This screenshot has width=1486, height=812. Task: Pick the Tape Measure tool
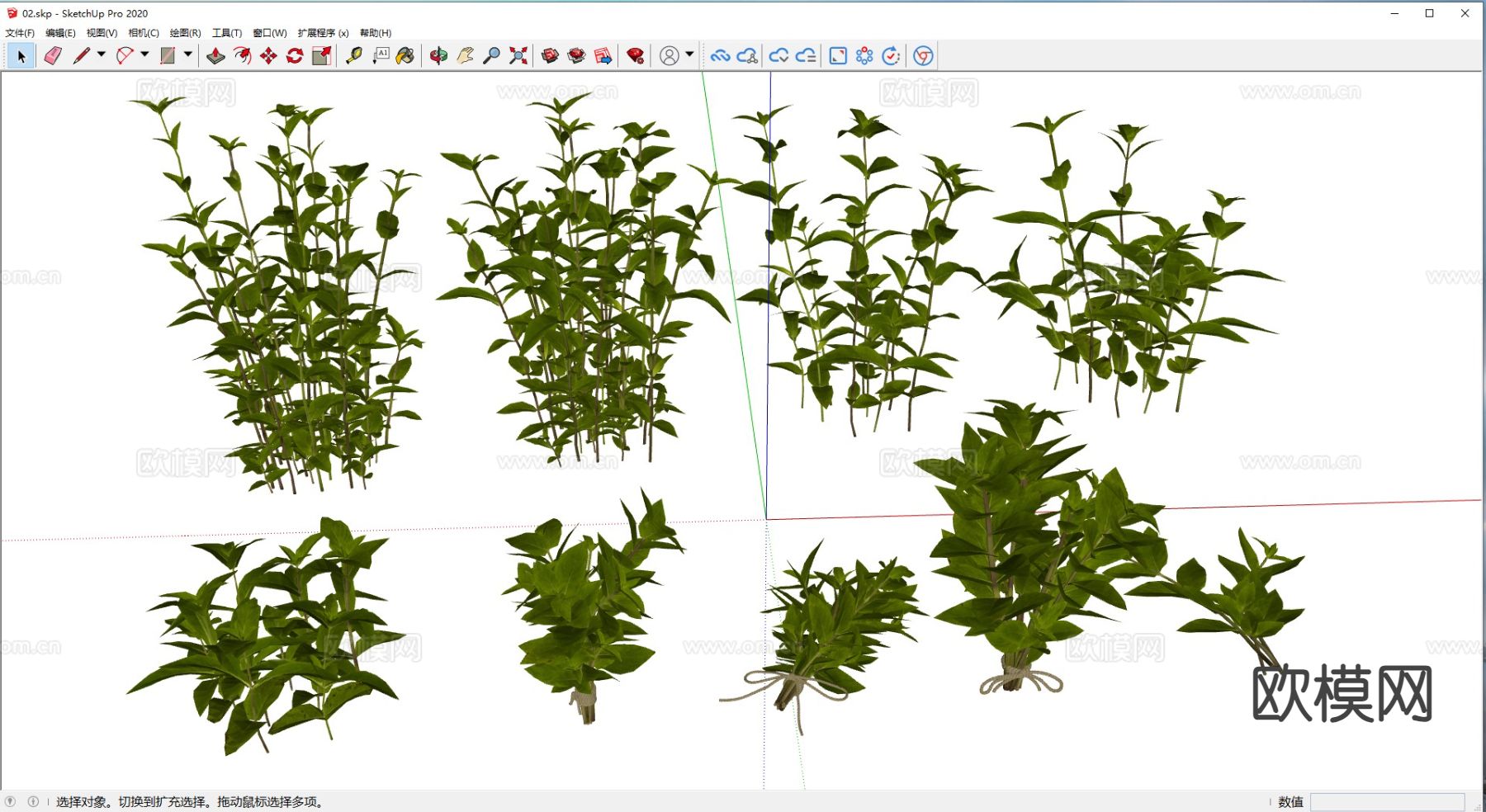pyautogui.click(x=353, y=56)
